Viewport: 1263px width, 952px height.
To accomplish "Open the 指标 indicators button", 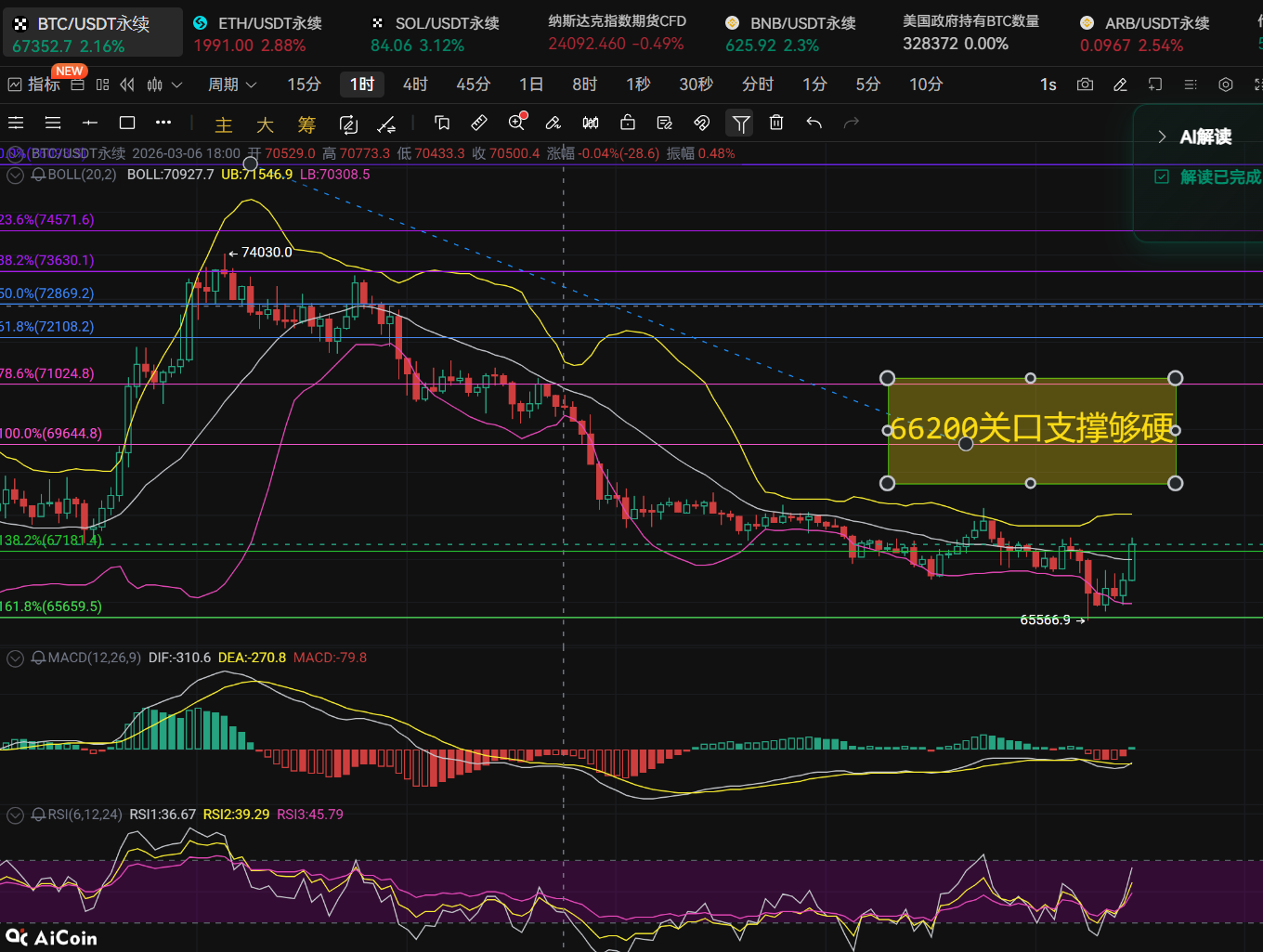I will tap(34, 85).
